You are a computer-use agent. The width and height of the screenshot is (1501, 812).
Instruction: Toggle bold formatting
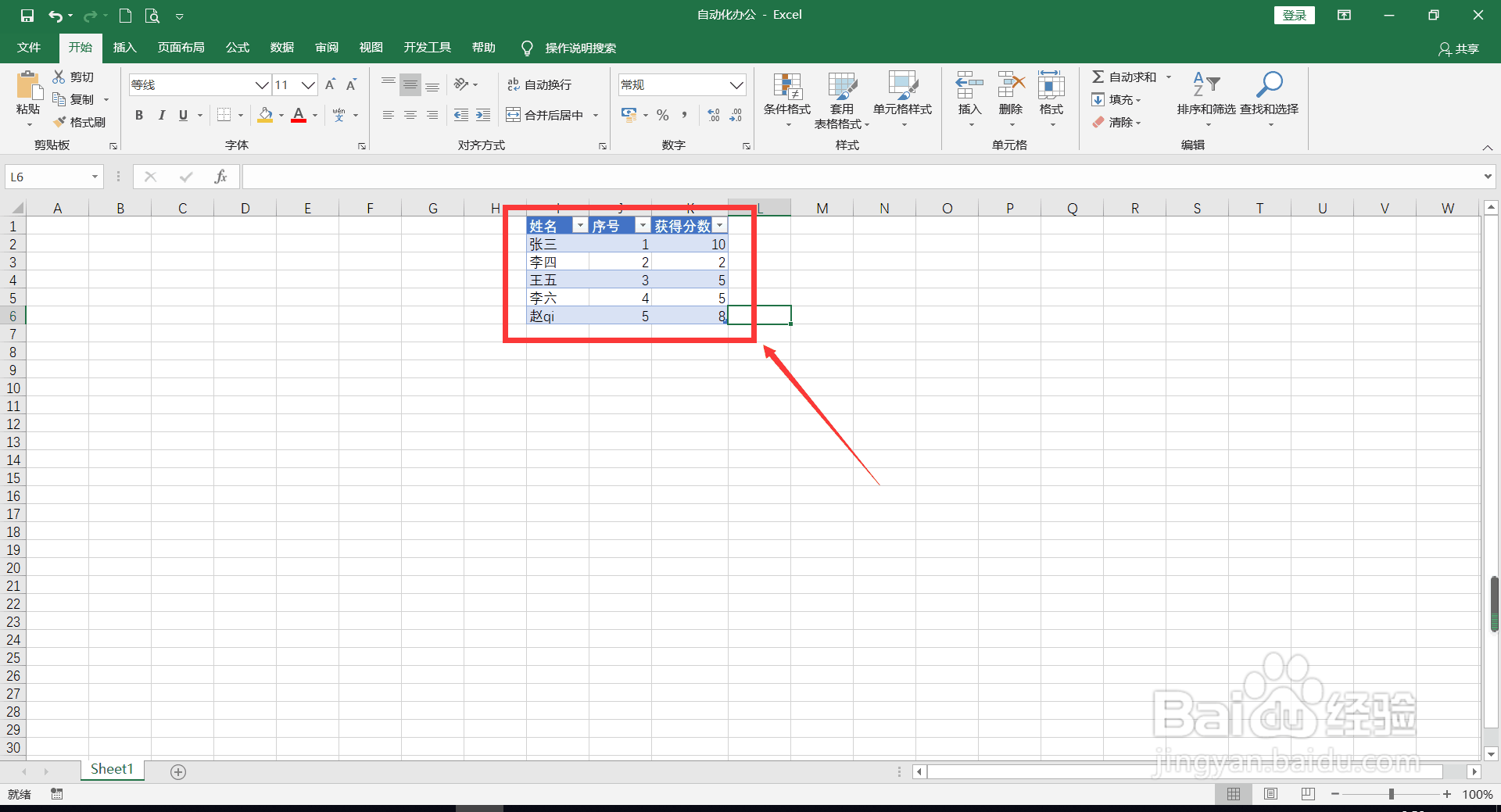139,115
